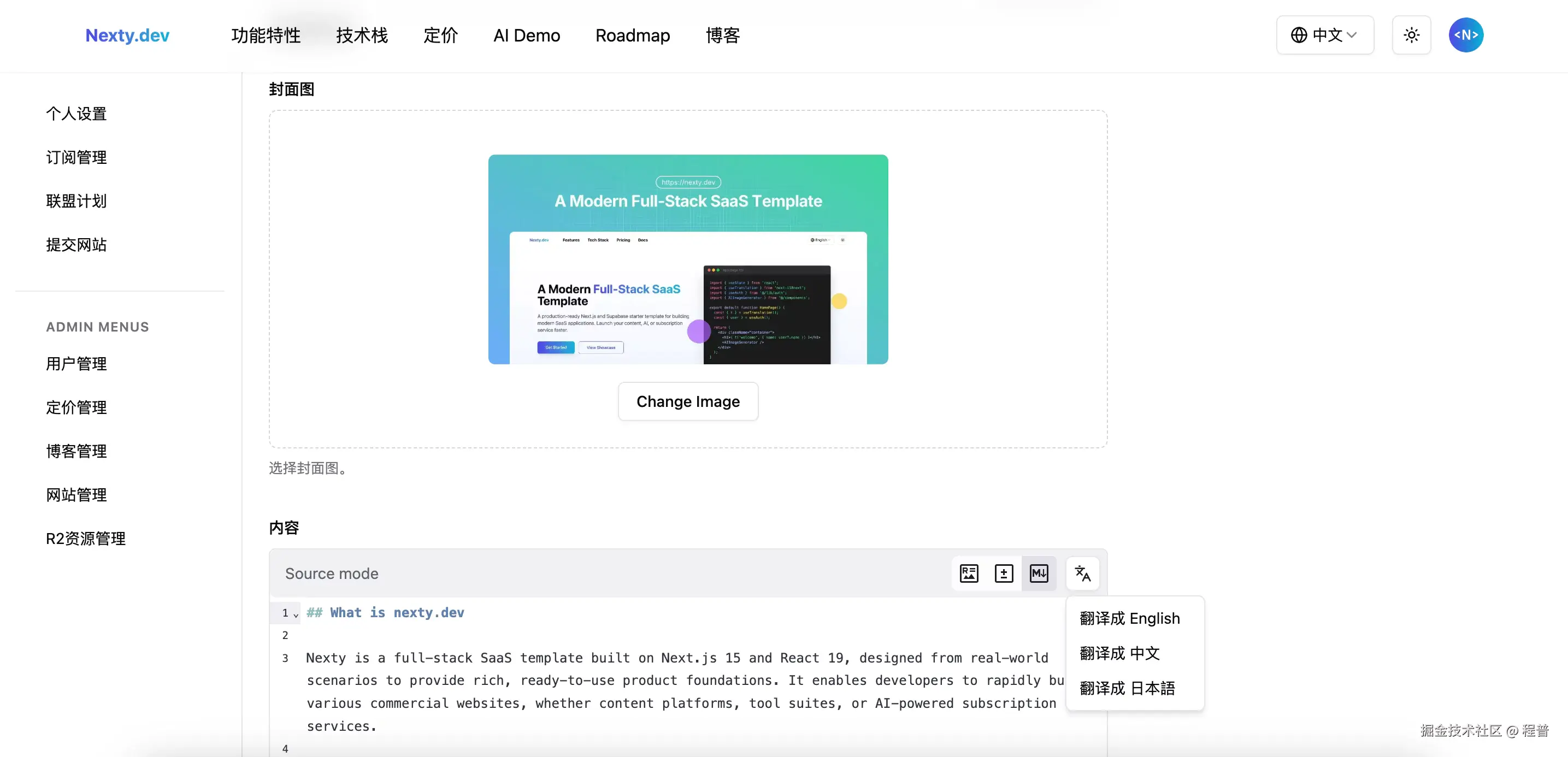
Task: Open 用户管理 under Admin Menus
Action: pos(75,364)
